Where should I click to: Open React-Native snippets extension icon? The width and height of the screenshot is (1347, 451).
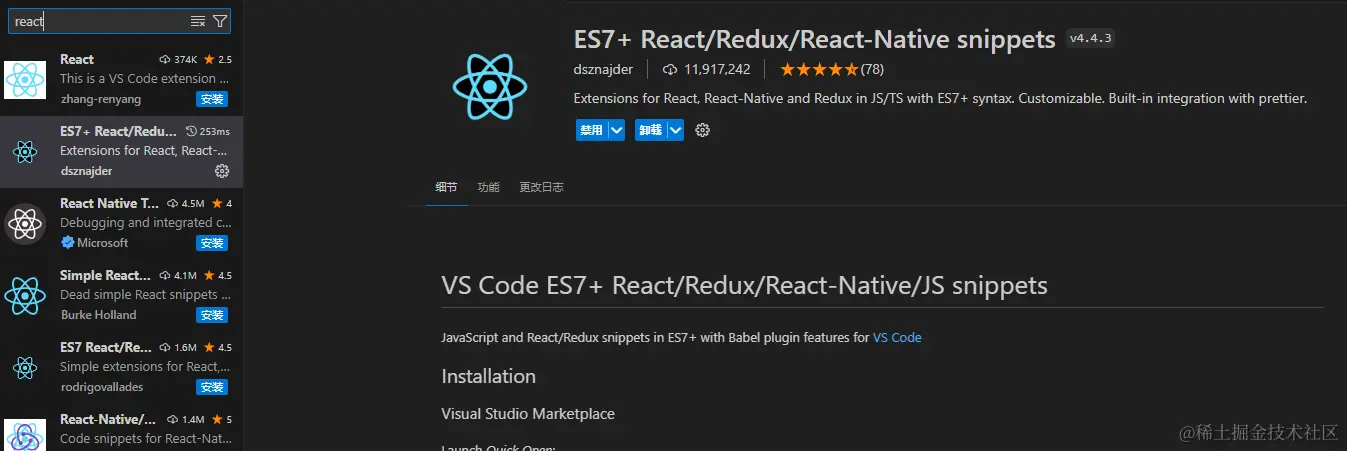tap(25, 436)
